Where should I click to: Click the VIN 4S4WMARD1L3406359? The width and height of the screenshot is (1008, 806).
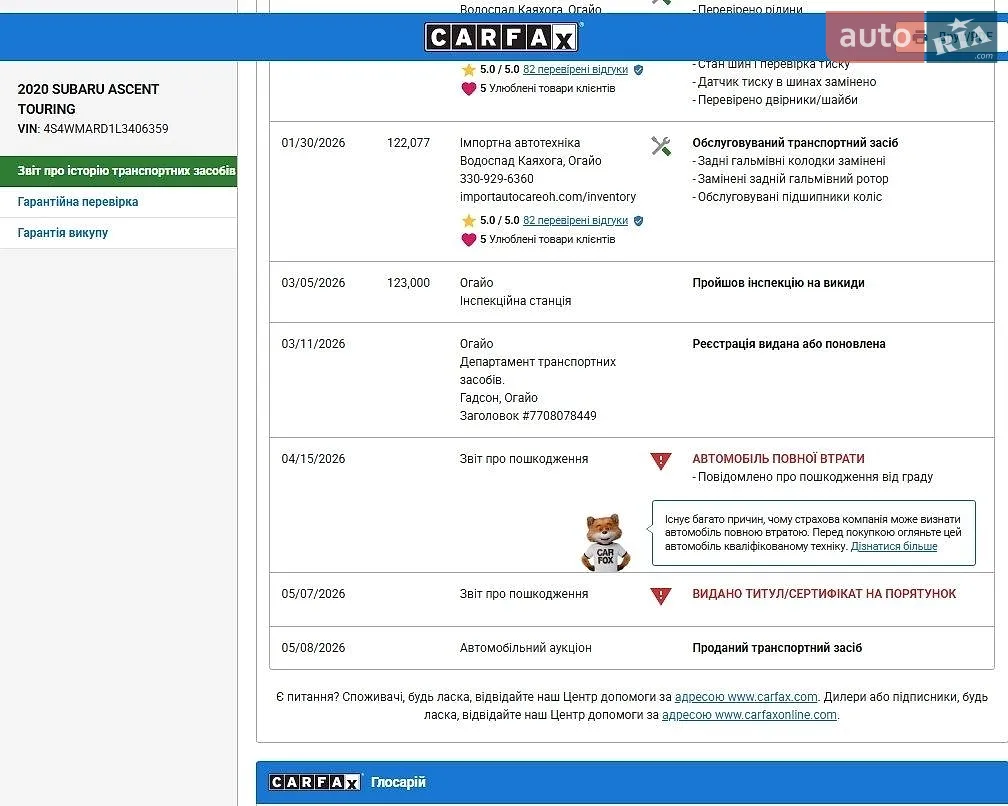[x=105, y=129]
